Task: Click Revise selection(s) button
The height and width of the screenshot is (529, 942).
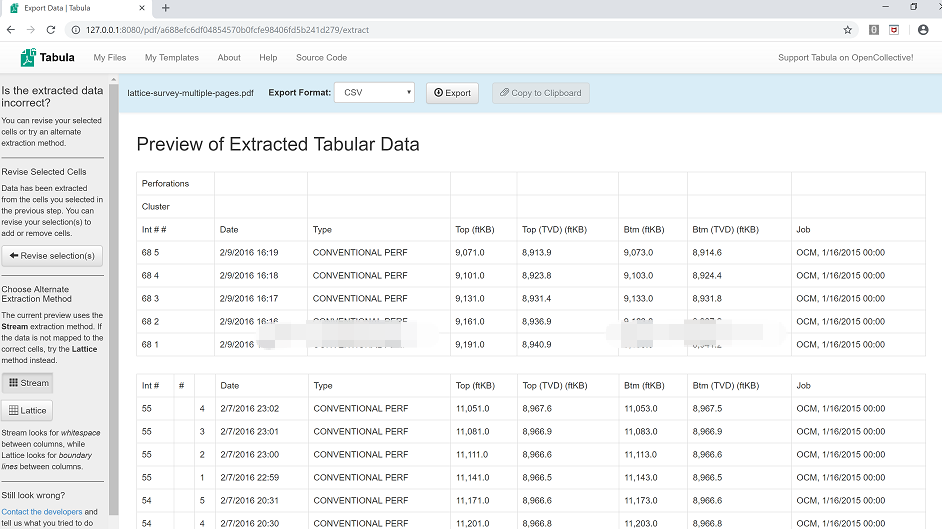Action: (x=52, y=256)
